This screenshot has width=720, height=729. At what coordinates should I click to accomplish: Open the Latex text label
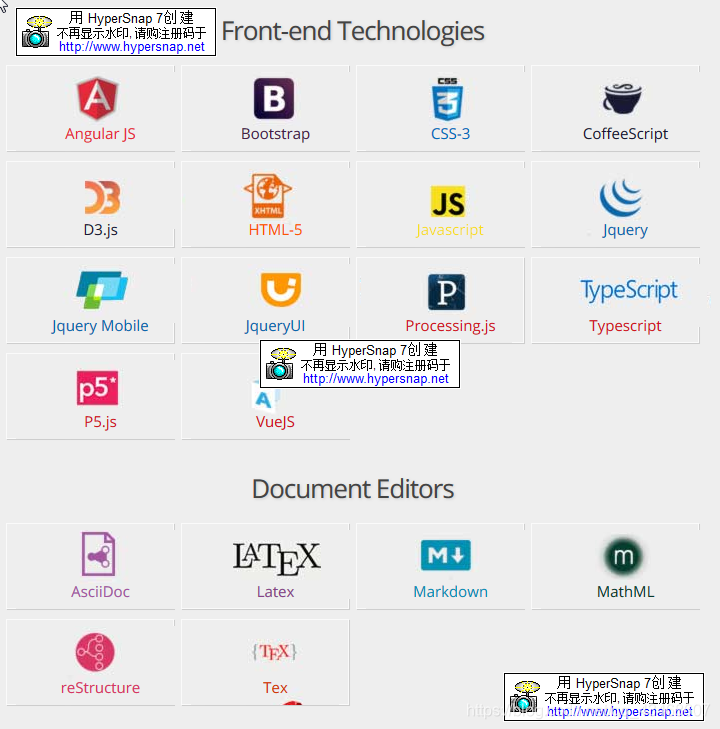tap(275, 592)
